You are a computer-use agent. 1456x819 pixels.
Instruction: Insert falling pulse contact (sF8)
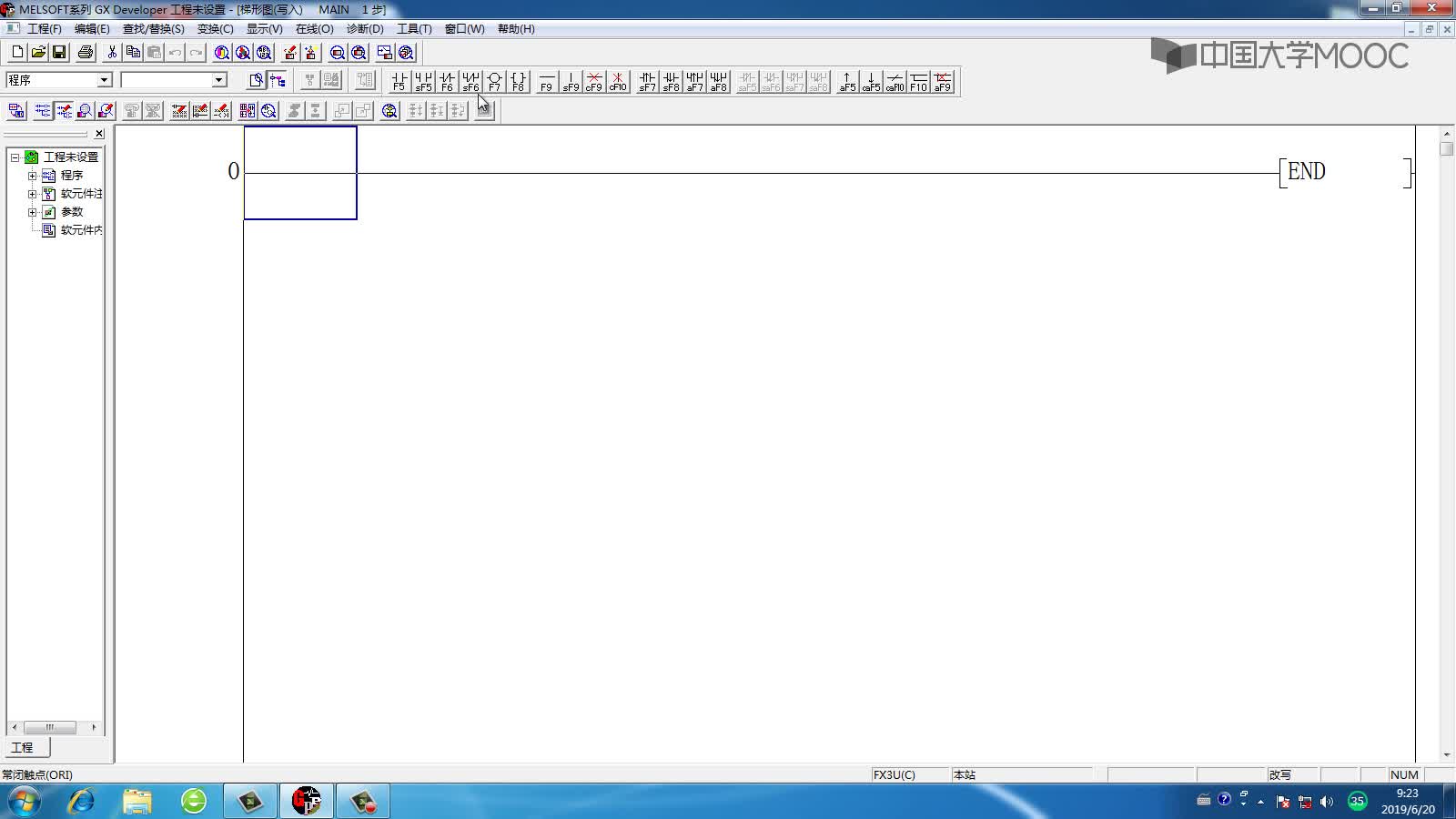pos(671,82)
